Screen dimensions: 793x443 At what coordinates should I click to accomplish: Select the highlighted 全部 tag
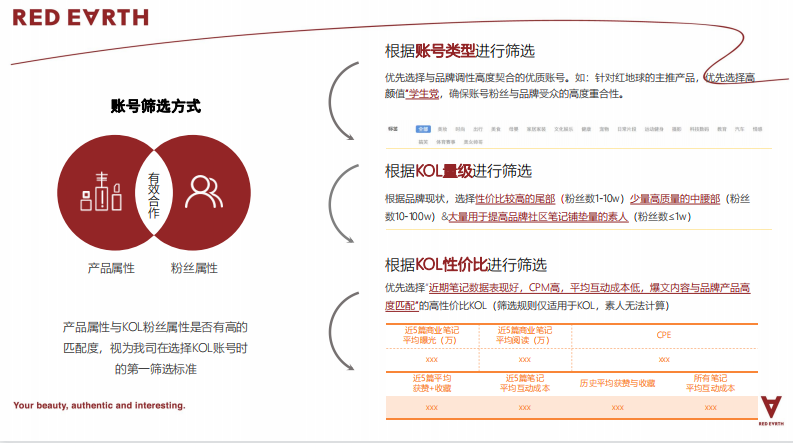(x=423, y=129)
